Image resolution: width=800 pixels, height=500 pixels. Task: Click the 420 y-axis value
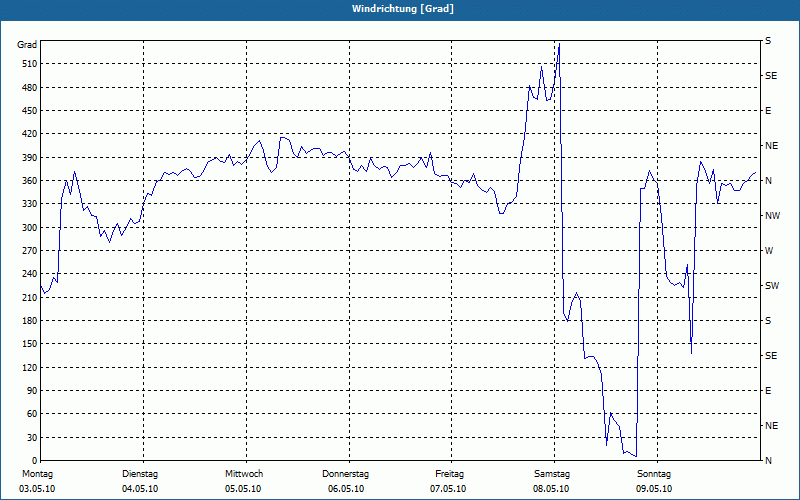(30, 134)
